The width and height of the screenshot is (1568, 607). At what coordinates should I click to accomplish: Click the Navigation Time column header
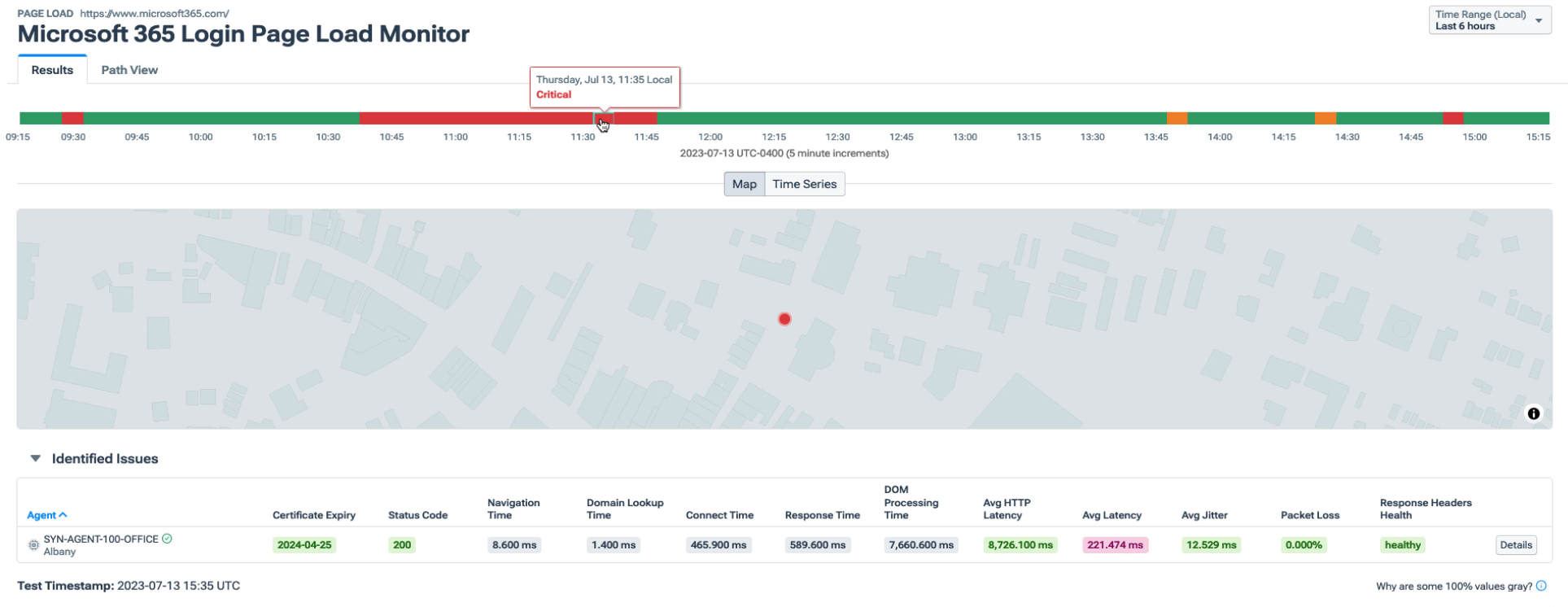pos(513,509)
